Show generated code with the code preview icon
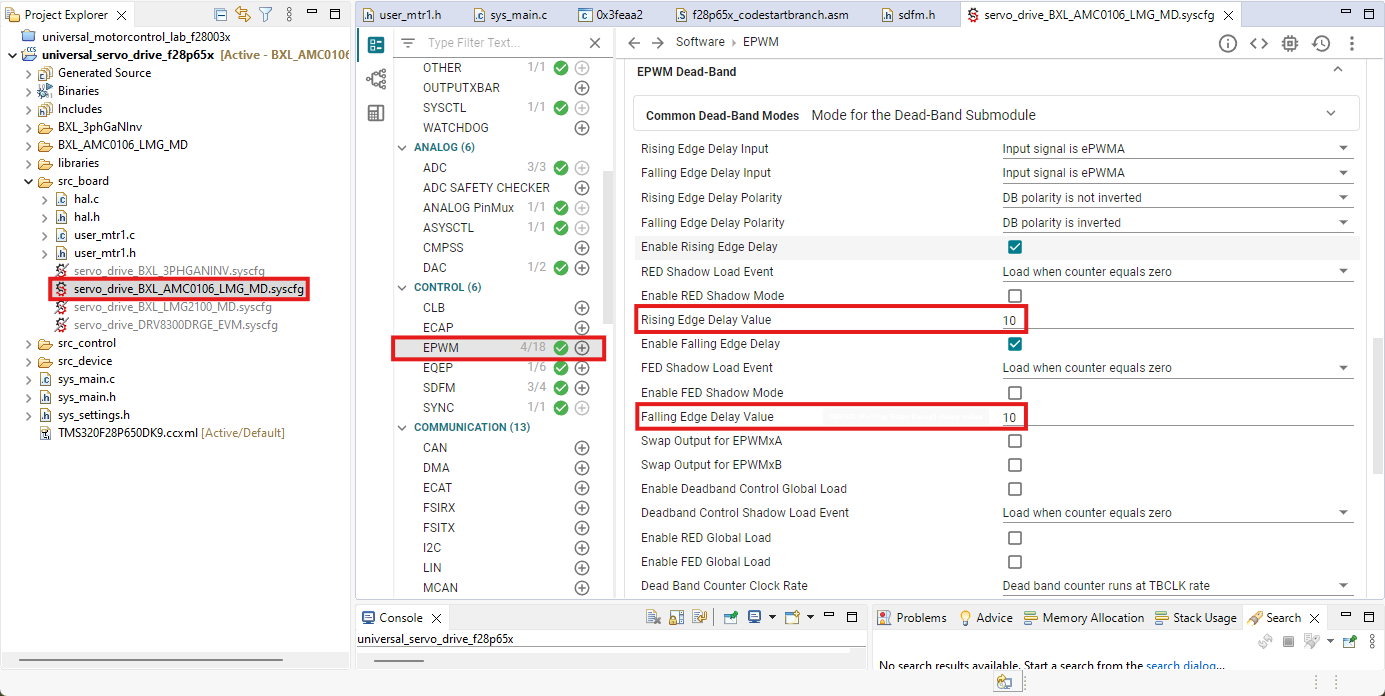This screenshot has width=1385, height=696. 1258,43
